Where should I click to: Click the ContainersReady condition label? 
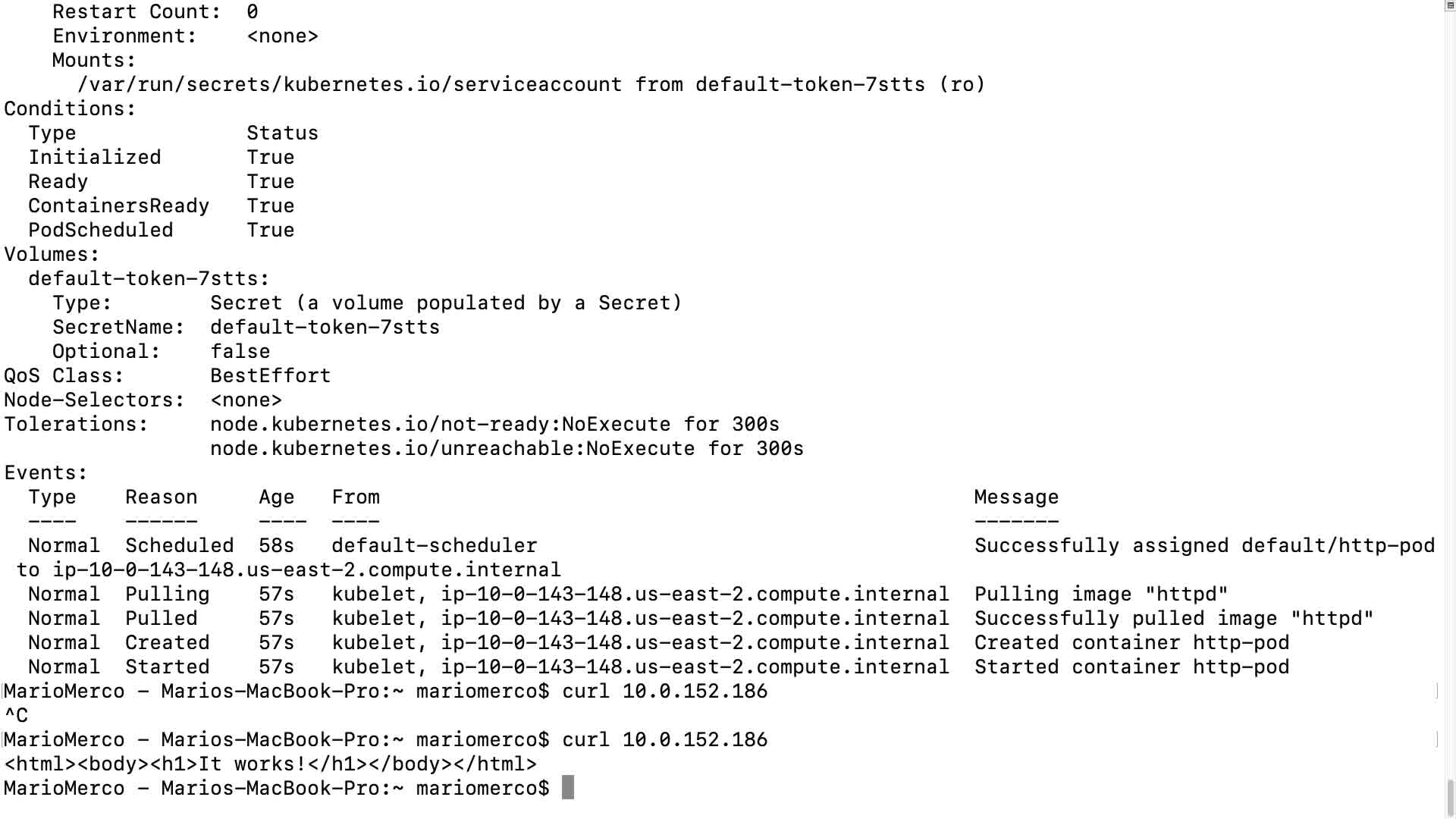click(x=118, y=206)
